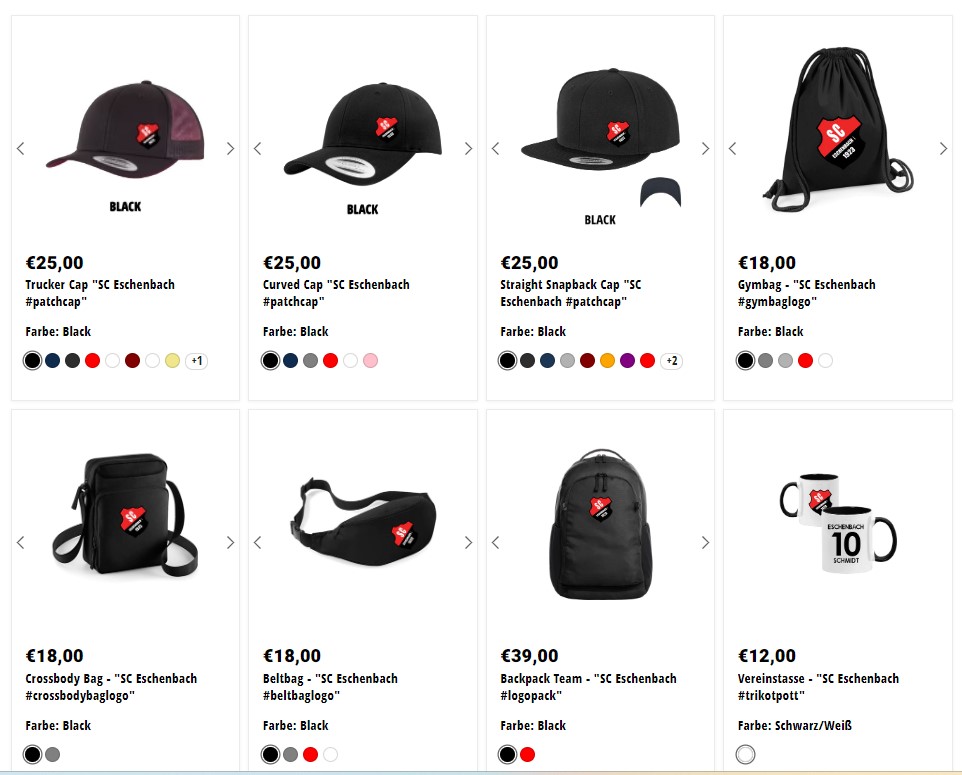Open Gymbag "SC Eschenbach #gymbaglogo" product link
The width and height of the screenshot is (962, 775).
pyautogui.click(x=807, y=293)
